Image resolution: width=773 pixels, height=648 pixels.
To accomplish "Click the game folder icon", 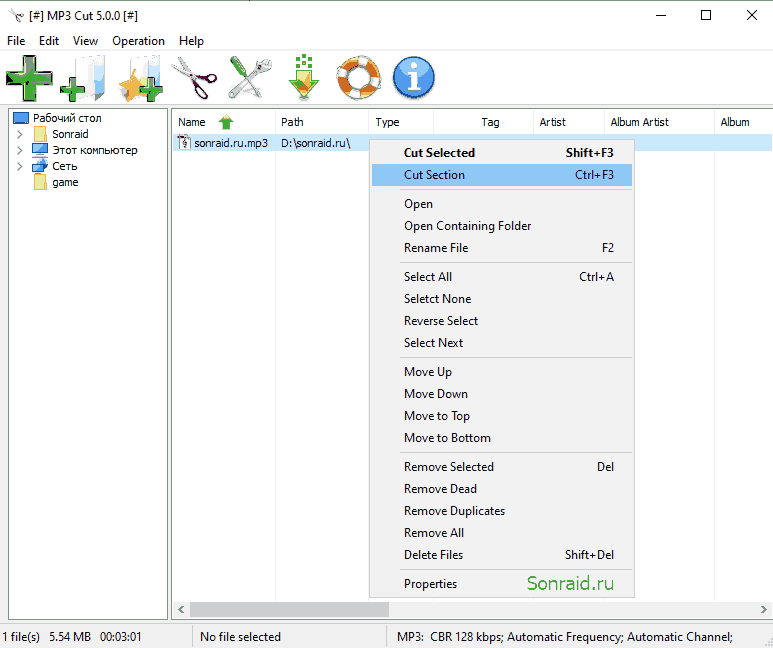I will [40, 182].
